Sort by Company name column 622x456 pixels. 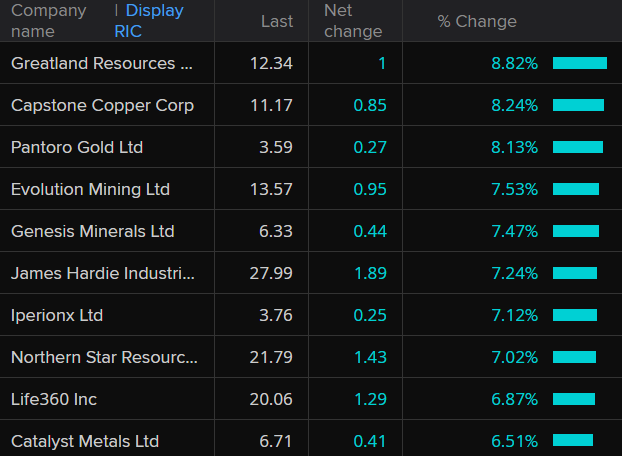(48, 21)
